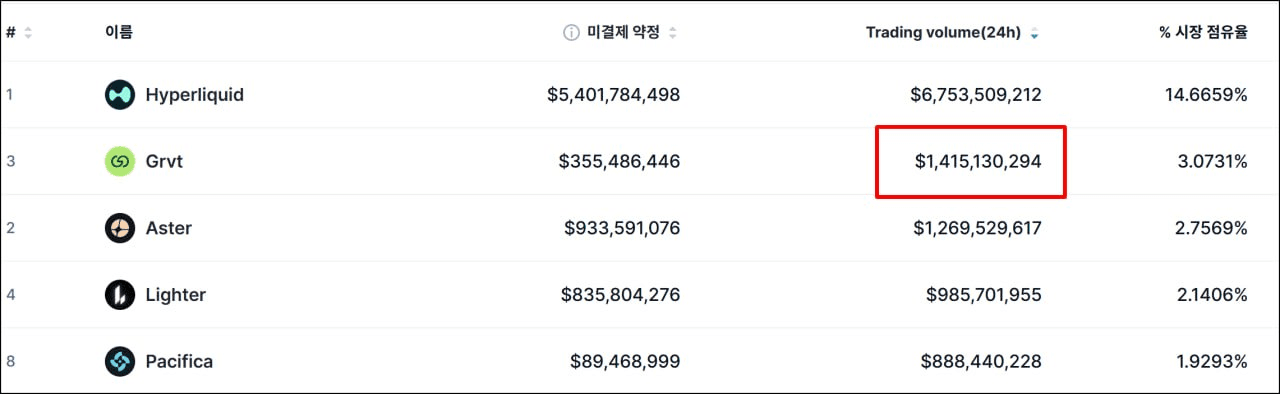Click the Lighter logo icon
Screen dimensions: 1280x394
[120, 295]
